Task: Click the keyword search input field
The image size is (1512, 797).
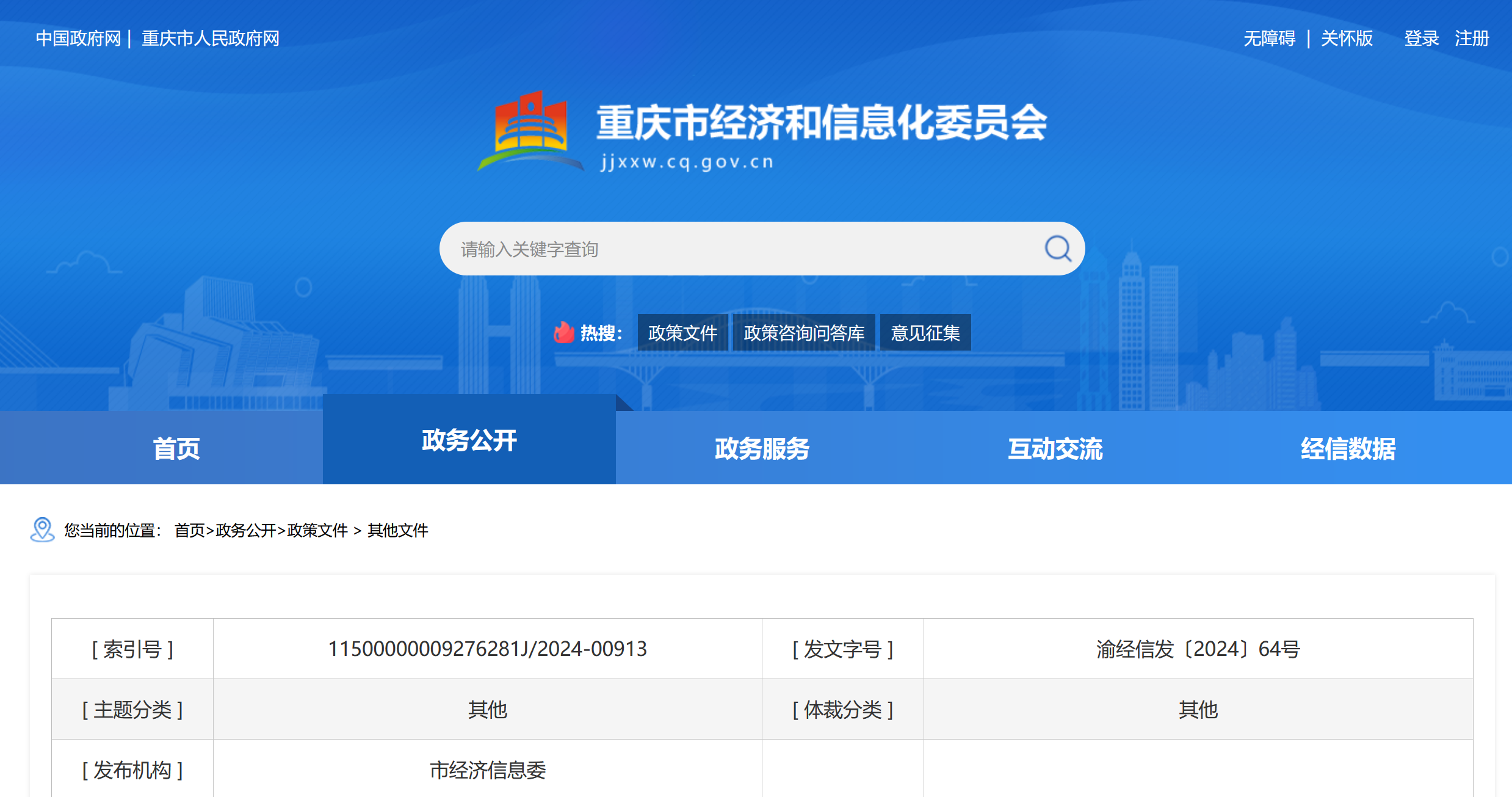Action: click(x=762, y=249)
